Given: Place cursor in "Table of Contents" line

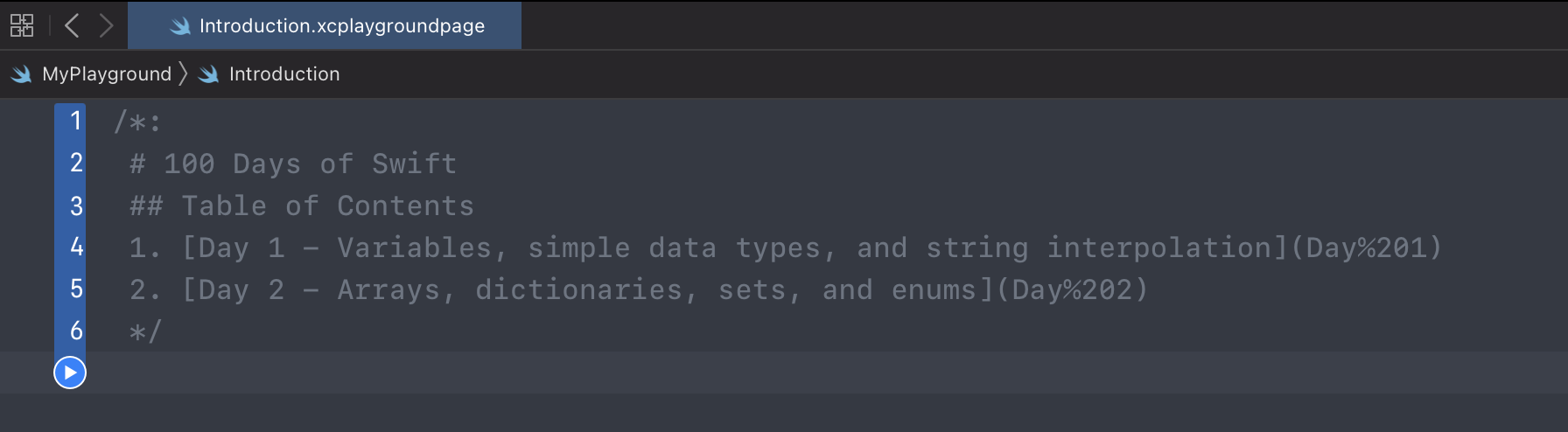Looking at the screenshot, I should 327,206.
